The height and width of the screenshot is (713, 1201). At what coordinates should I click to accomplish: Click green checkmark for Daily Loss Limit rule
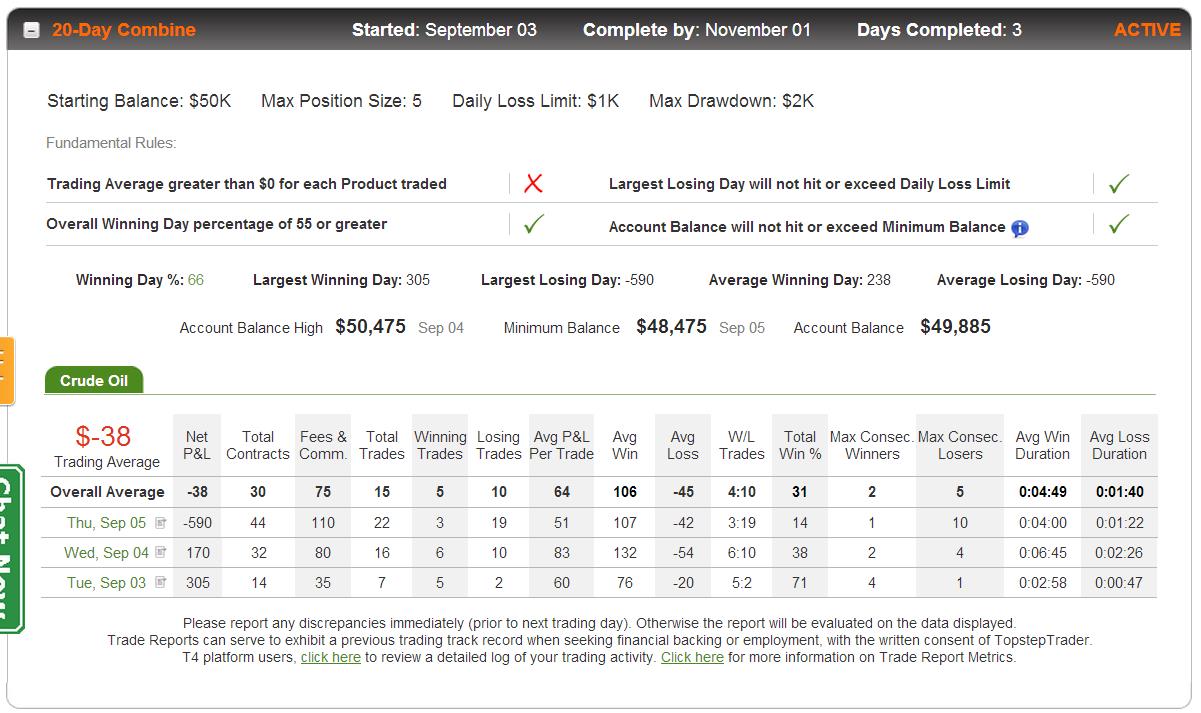[1118, 183]
